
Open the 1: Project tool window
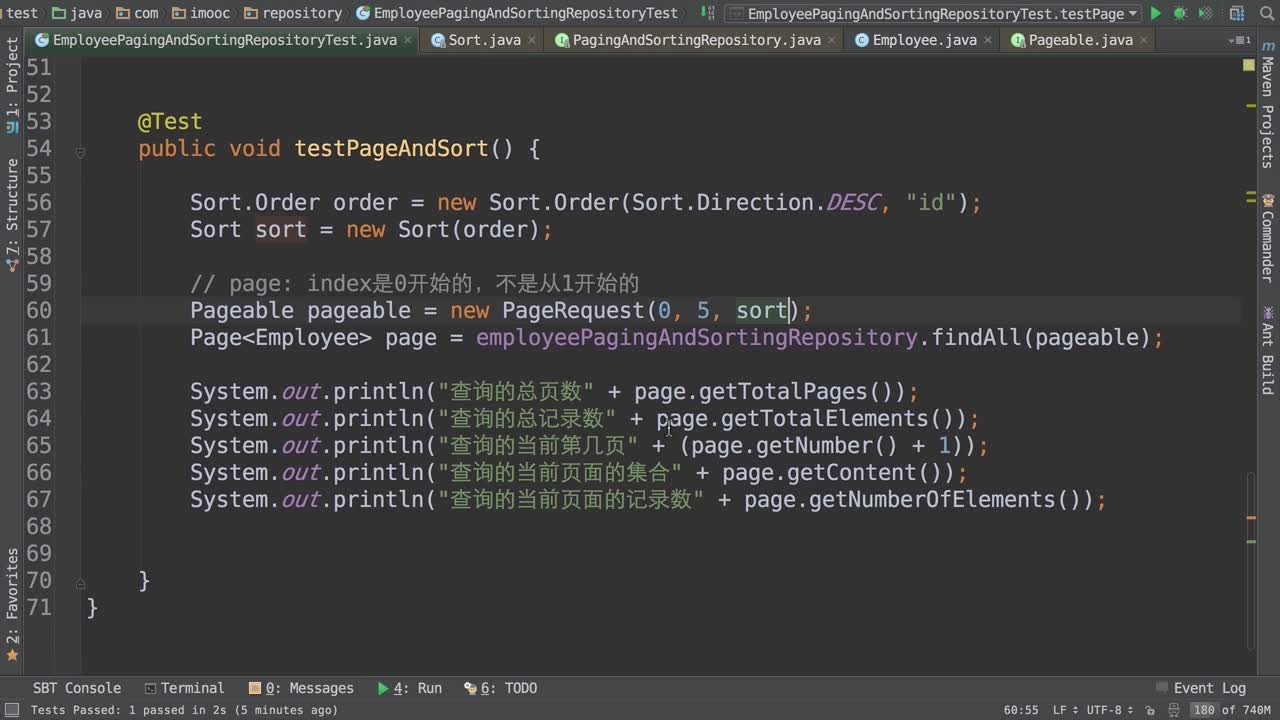12,85
